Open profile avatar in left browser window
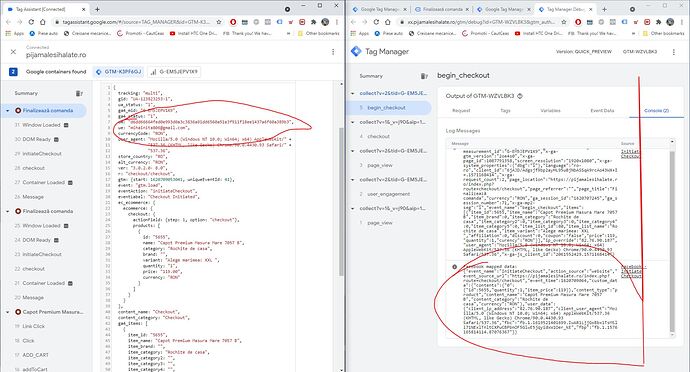 (325, 22)
